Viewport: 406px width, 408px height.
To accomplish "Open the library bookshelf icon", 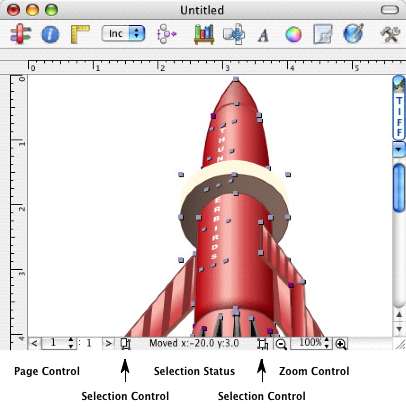I will [x=204, y=34].
